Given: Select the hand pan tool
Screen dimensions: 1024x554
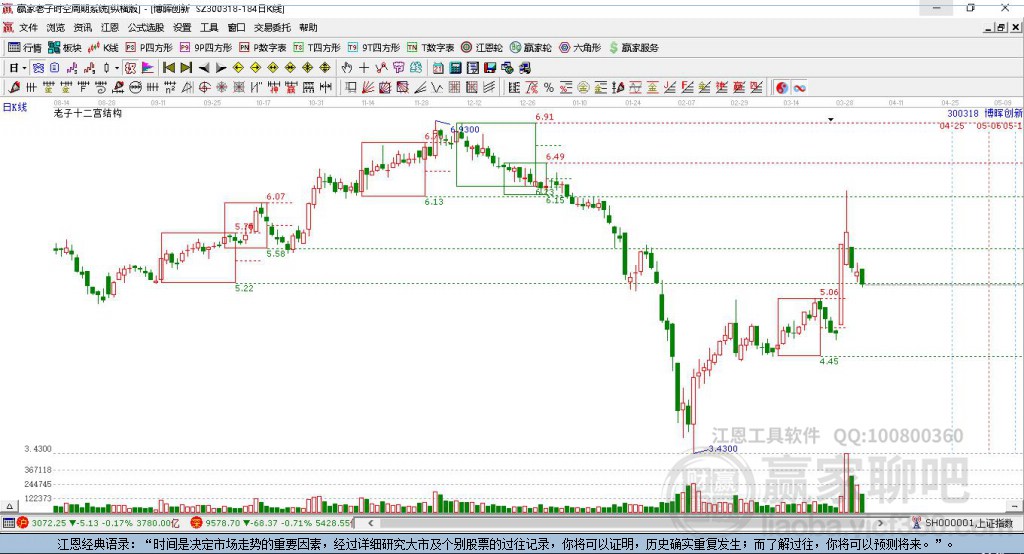Looking at the screenshot, I should pos(347,68).
